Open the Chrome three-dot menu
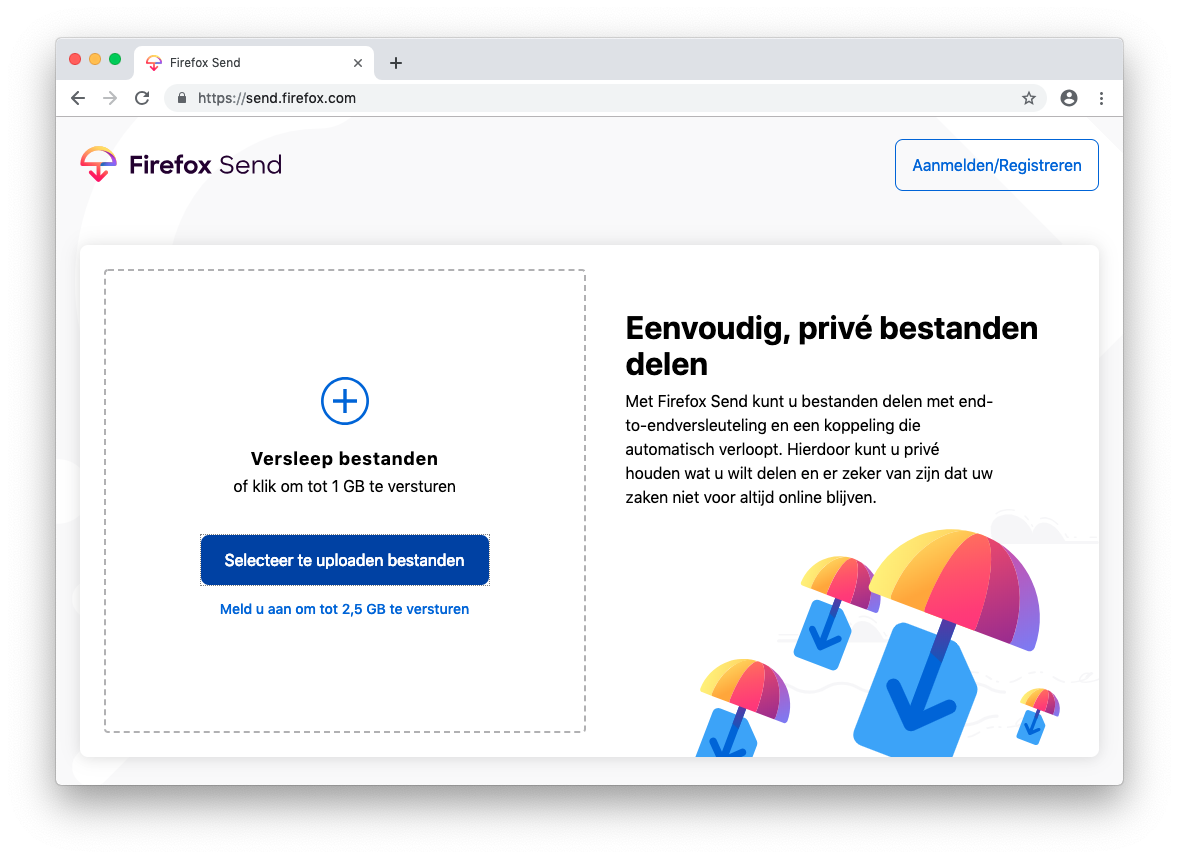This screenshot has width=1179, height=859. (1101, 98)
